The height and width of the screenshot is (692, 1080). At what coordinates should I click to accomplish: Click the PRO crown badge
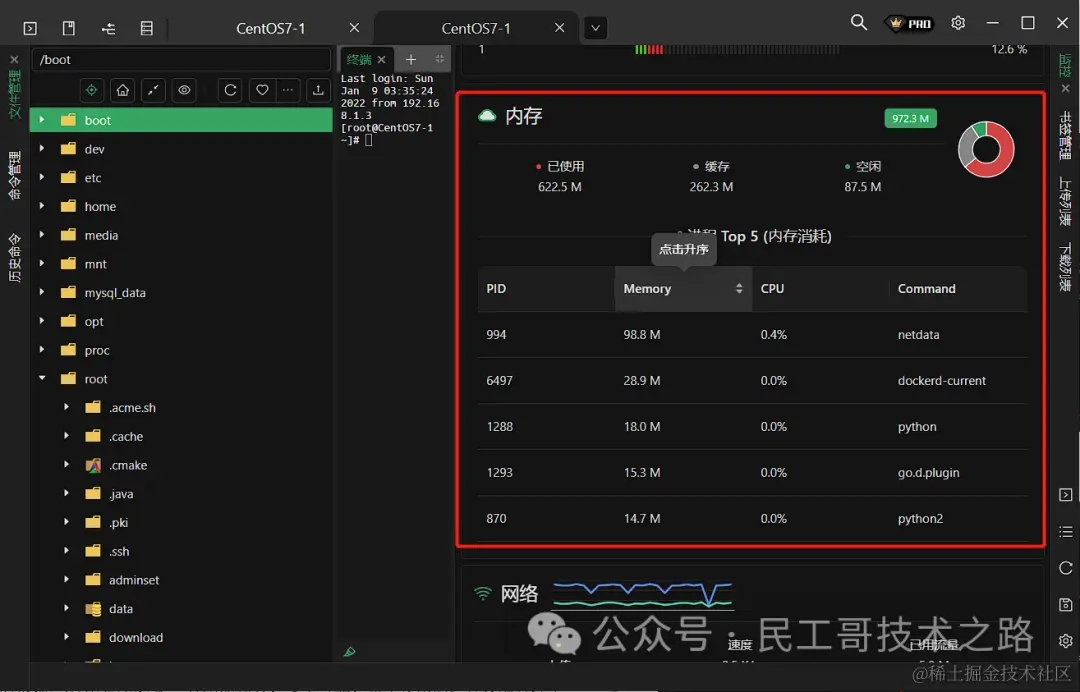(909, 23)
